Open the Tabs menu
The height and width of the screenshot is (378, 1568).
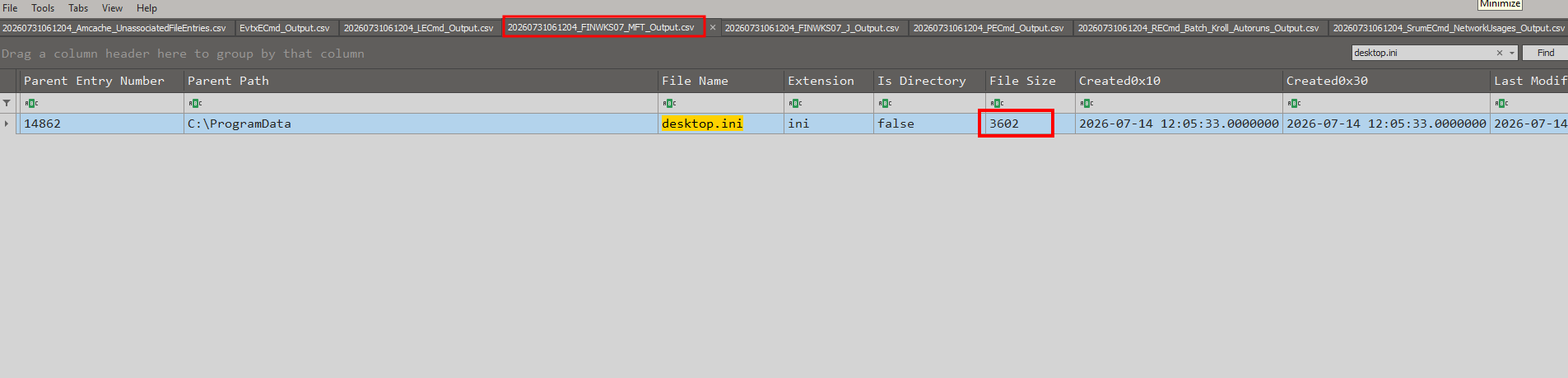[x=78, y=8]
